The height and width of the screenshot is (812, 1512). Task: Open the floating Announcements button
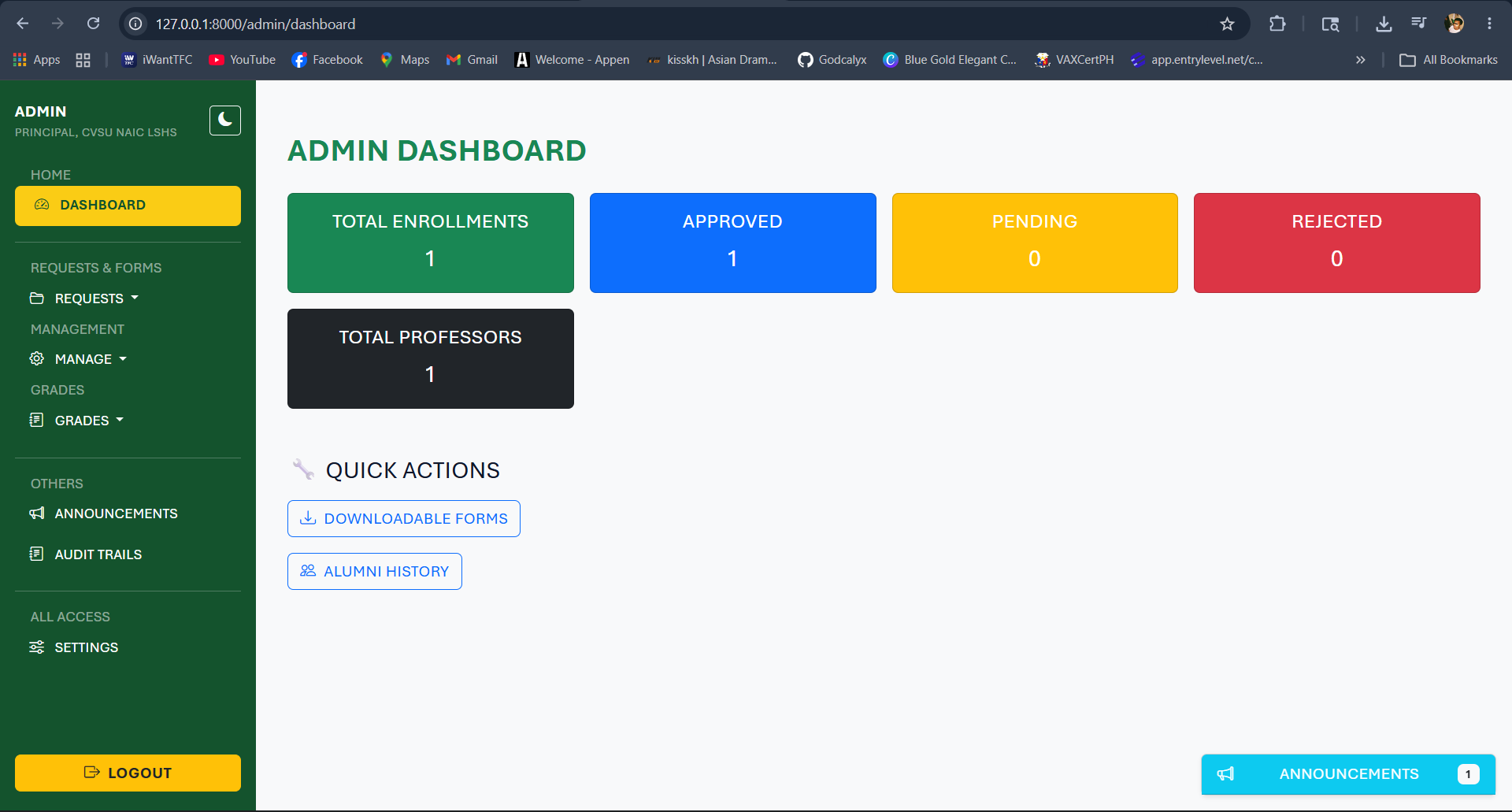pos(1348,774)
